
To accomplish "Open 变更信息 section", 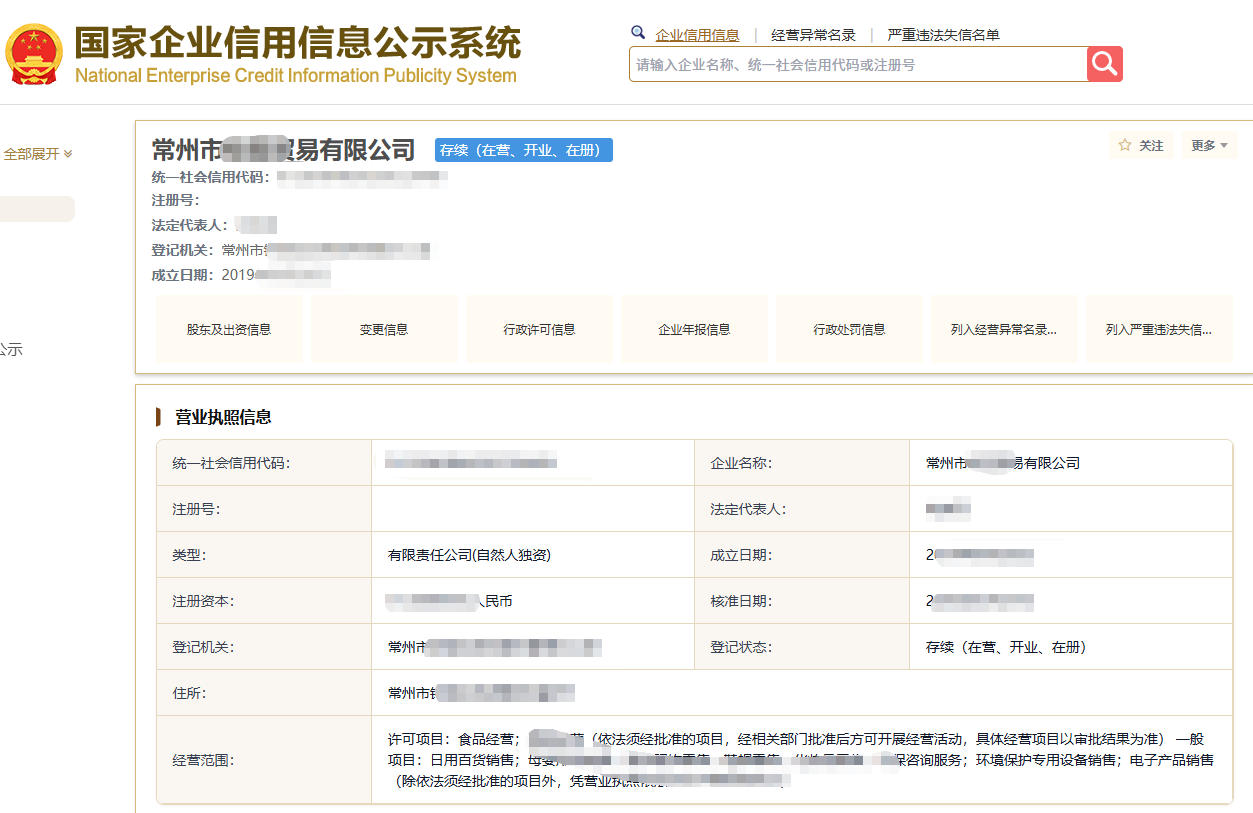I will 384,329.
